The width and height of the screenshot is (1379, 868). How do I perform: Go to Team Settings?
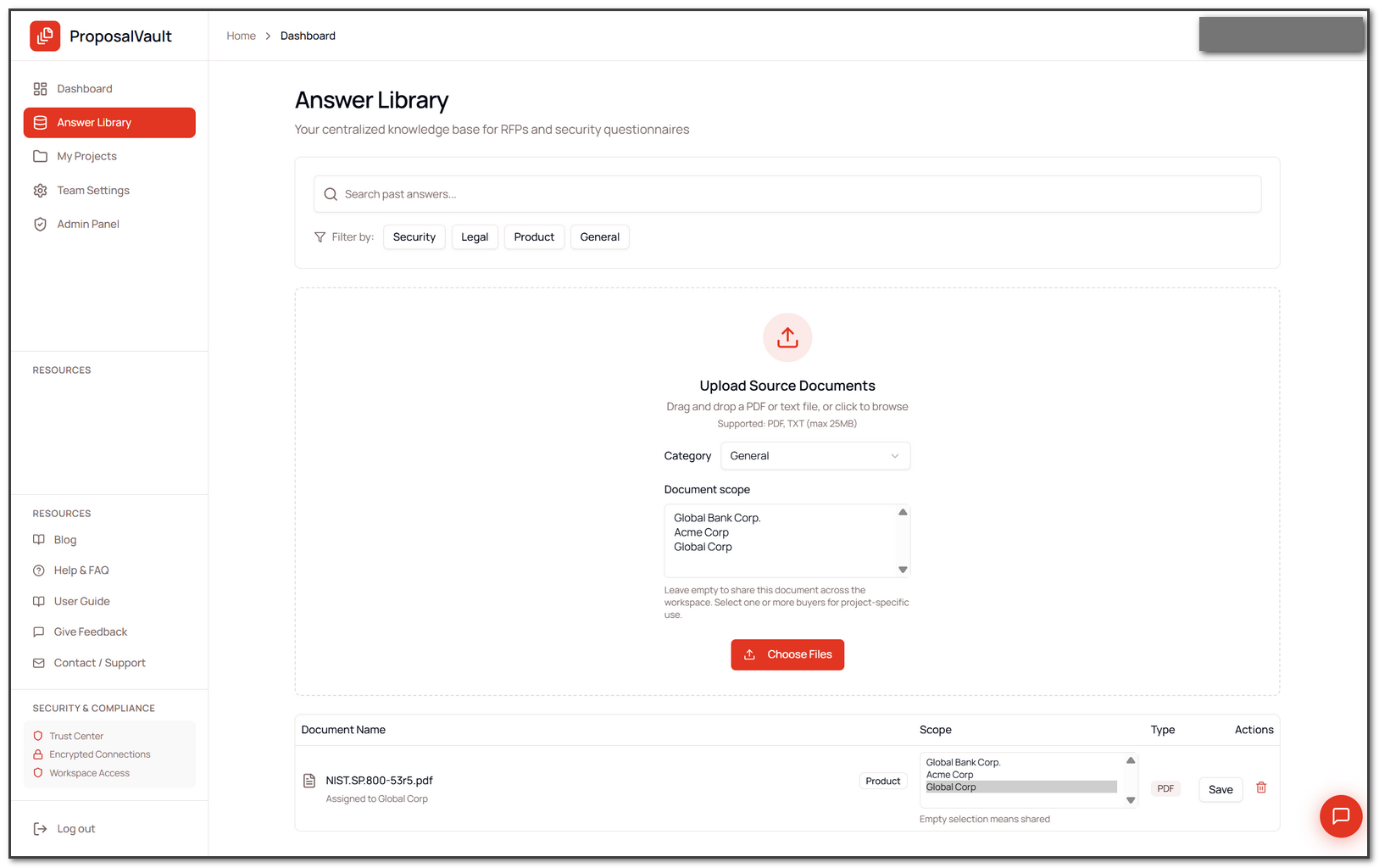pyautogui.click(x=109, y=191)
